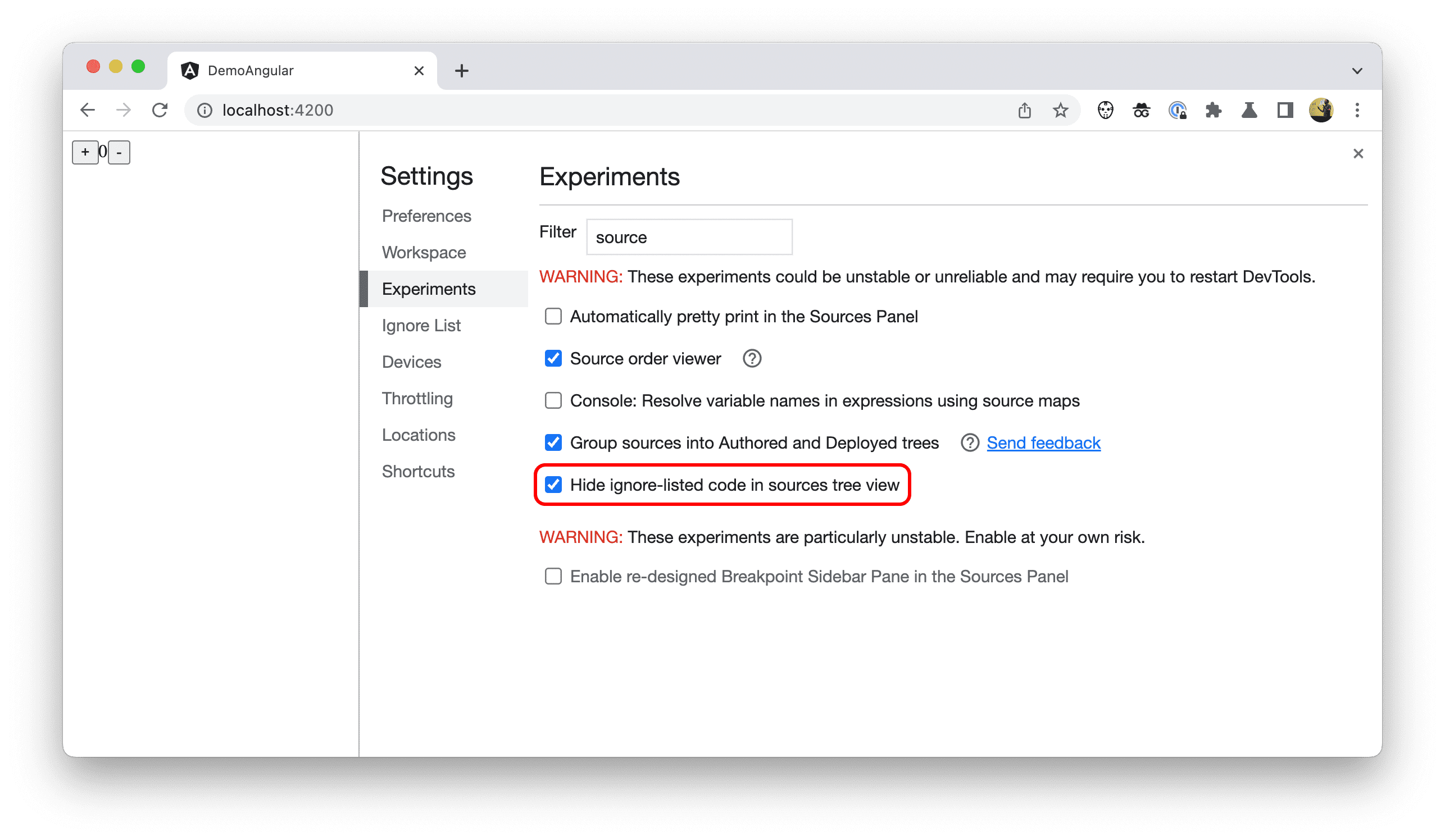Click the extensions puzzle piece icon
The height and width of the screenshot is (840, 1445).
[1213, 111]
